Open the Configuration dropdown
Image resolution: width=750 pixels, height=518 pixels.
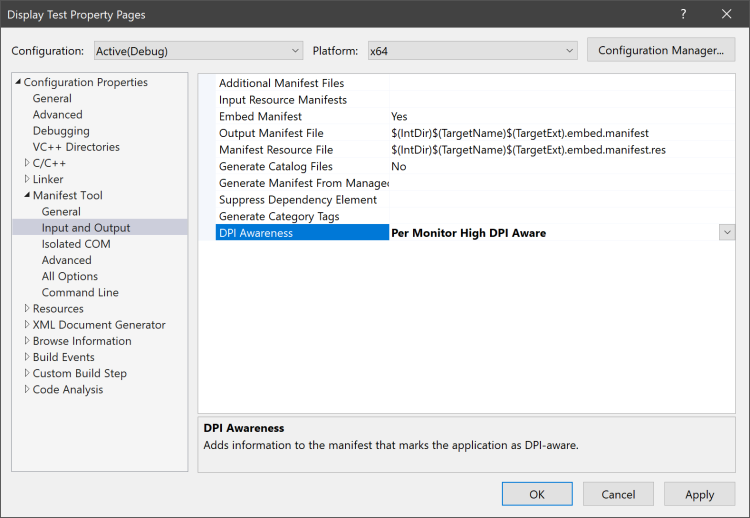click(x=198, y=51)
